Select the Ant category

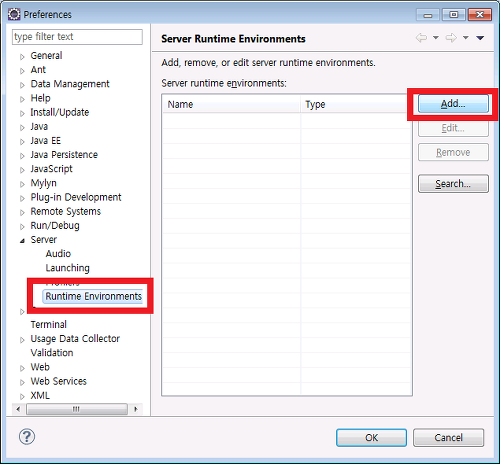[x=38, y=70]
